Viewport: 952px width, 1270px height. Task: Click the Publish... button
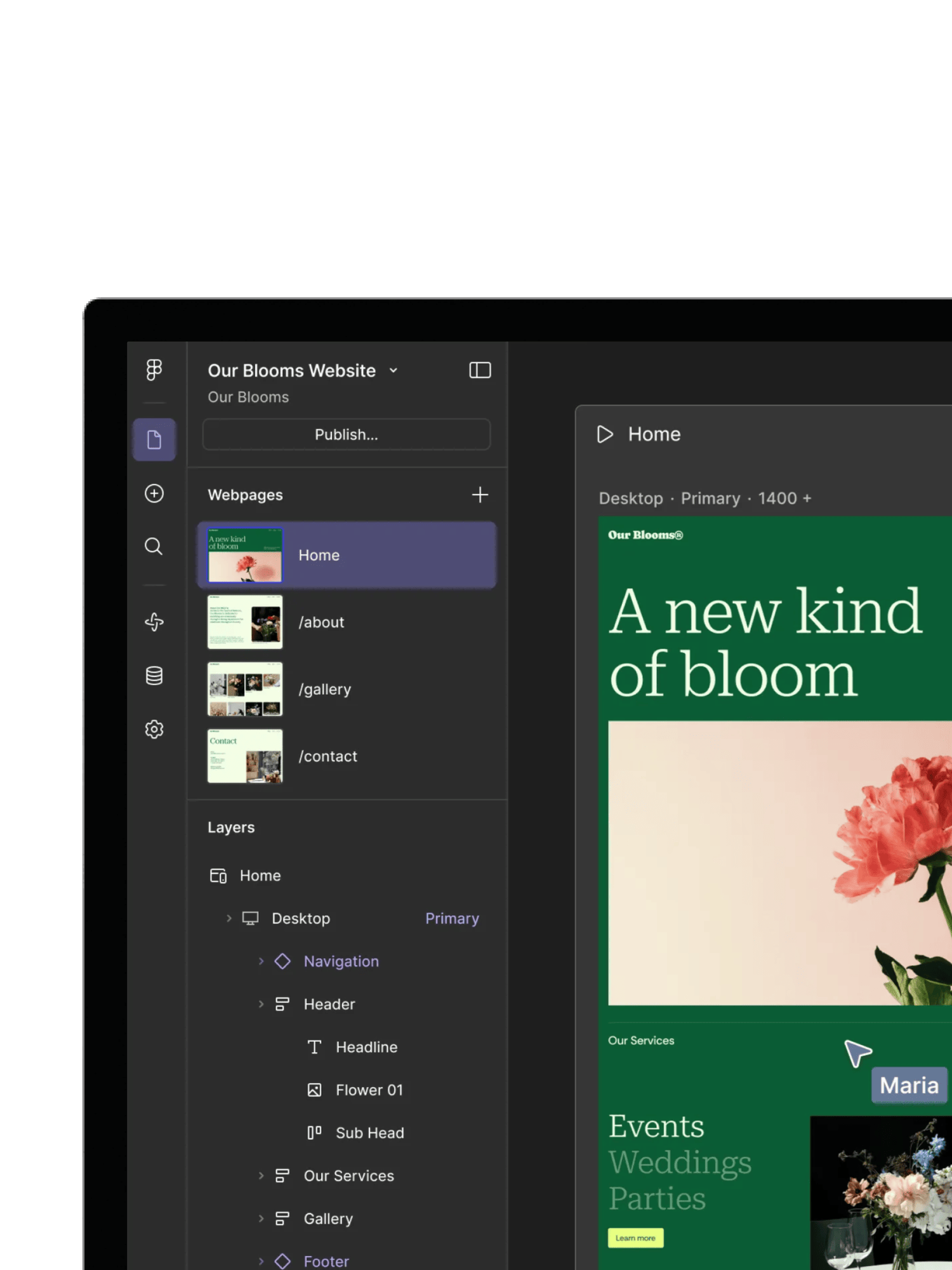coord(347,434)
